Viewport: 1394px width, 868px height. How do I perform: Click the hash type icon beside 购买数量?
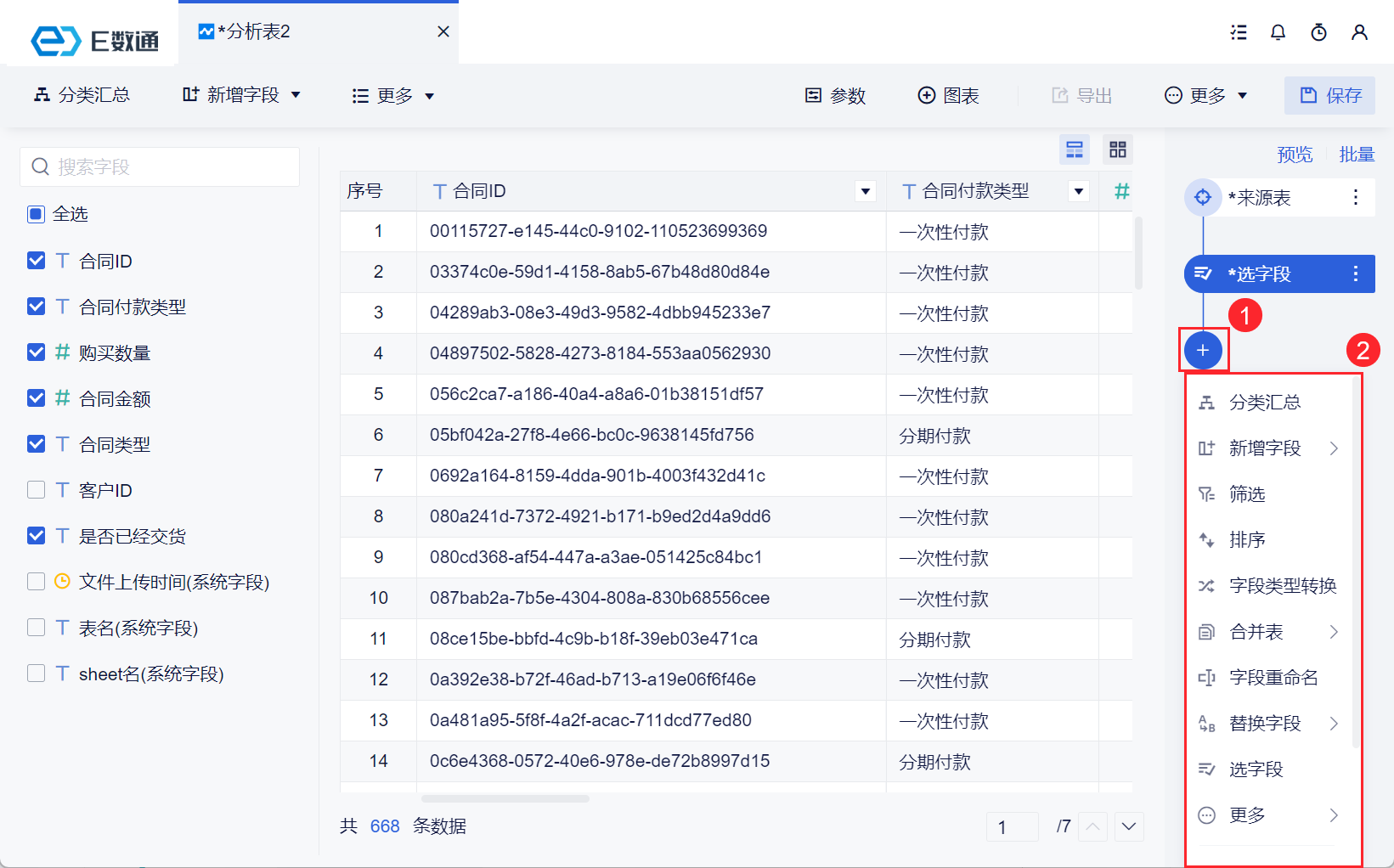[x=62, y=352]
